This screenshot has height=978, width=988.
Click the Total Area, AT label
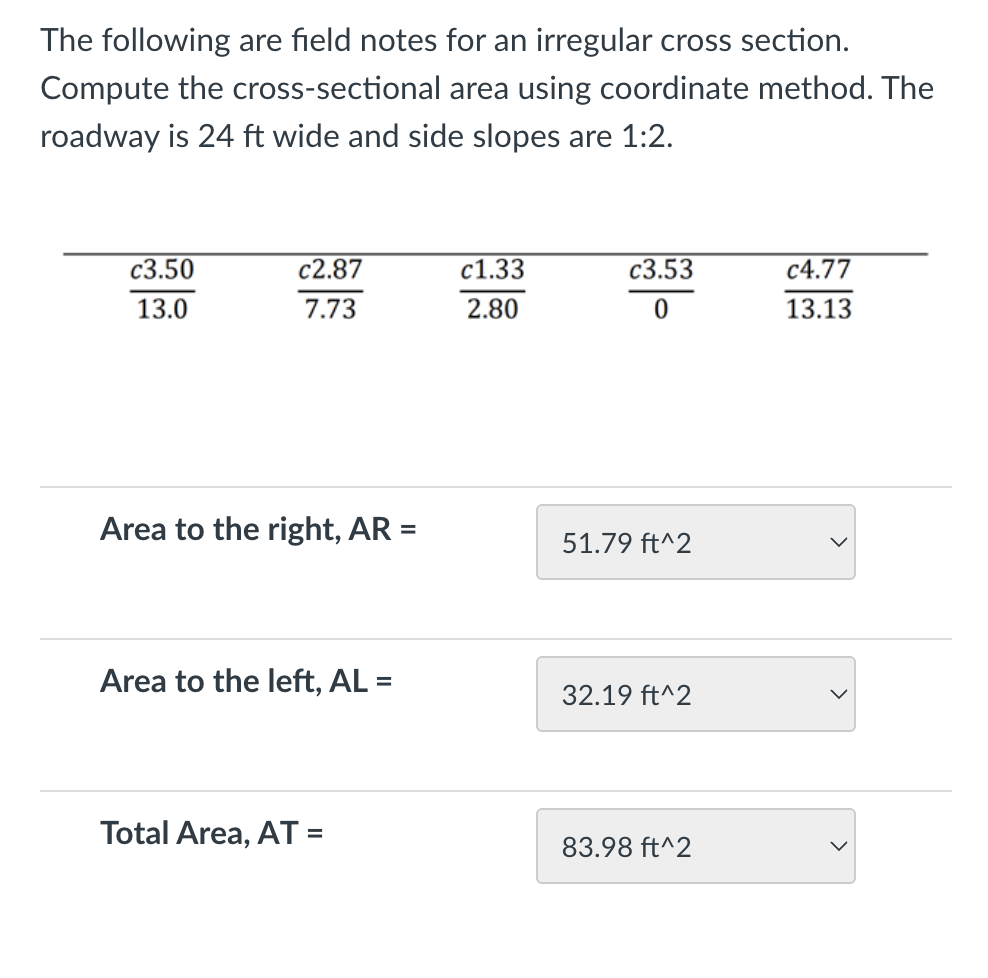211,833
